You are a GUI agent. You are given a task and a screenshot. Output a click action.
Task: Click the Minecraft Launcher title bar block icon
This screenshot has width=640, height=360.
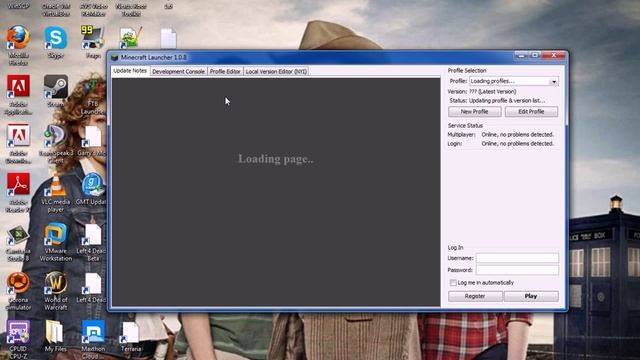coord(115,58)
